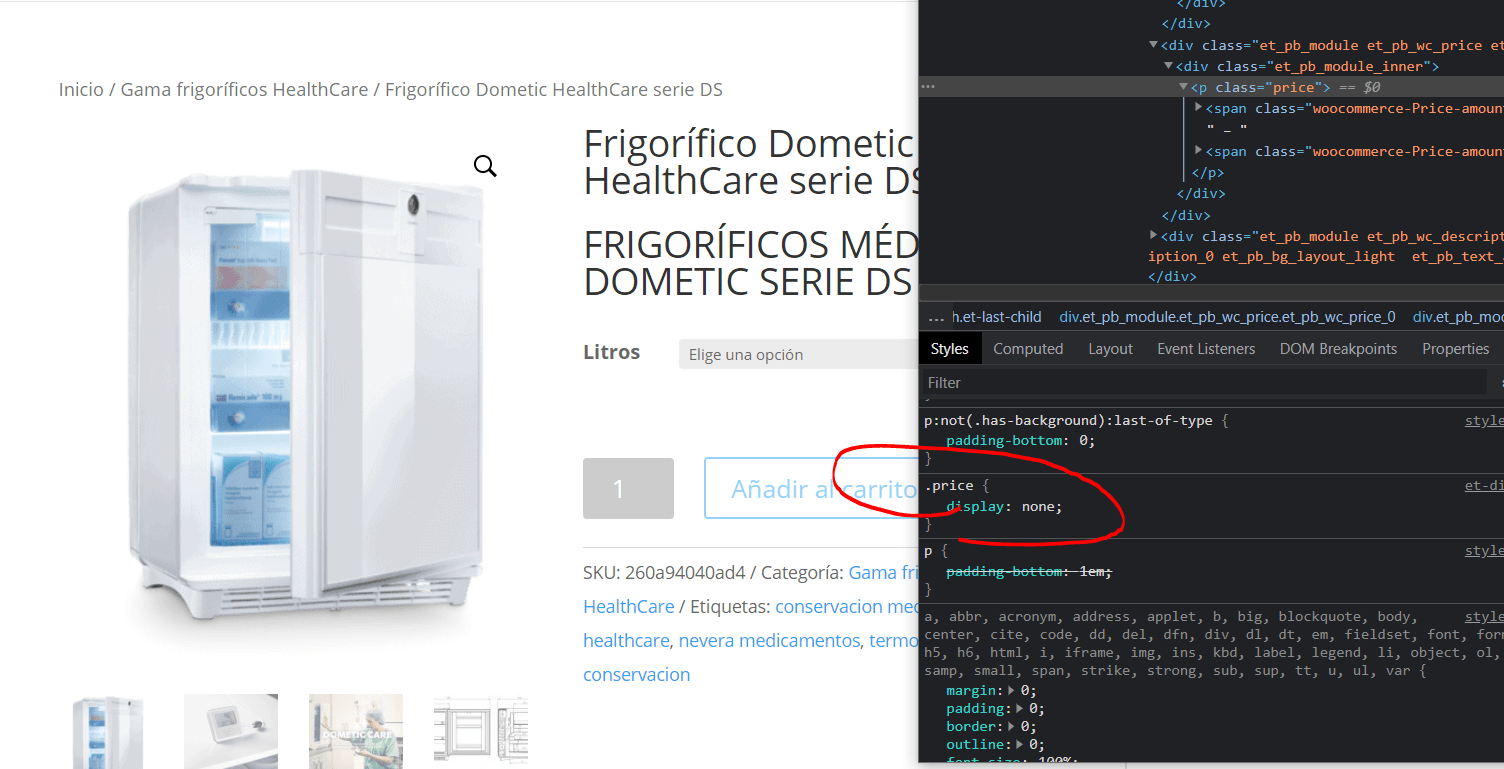1504x769 pixels.
Task: Open stylesheet source link of .price rule
Action: 1484,485
